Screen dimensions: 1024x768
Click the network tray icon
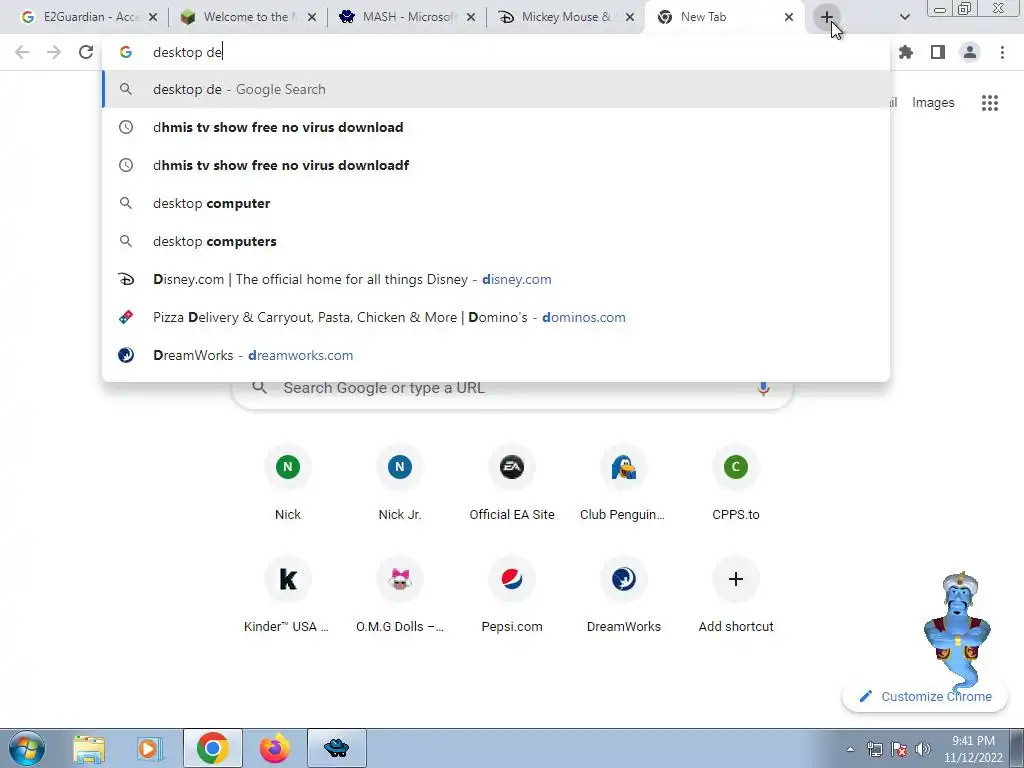(x=874, y=749)
